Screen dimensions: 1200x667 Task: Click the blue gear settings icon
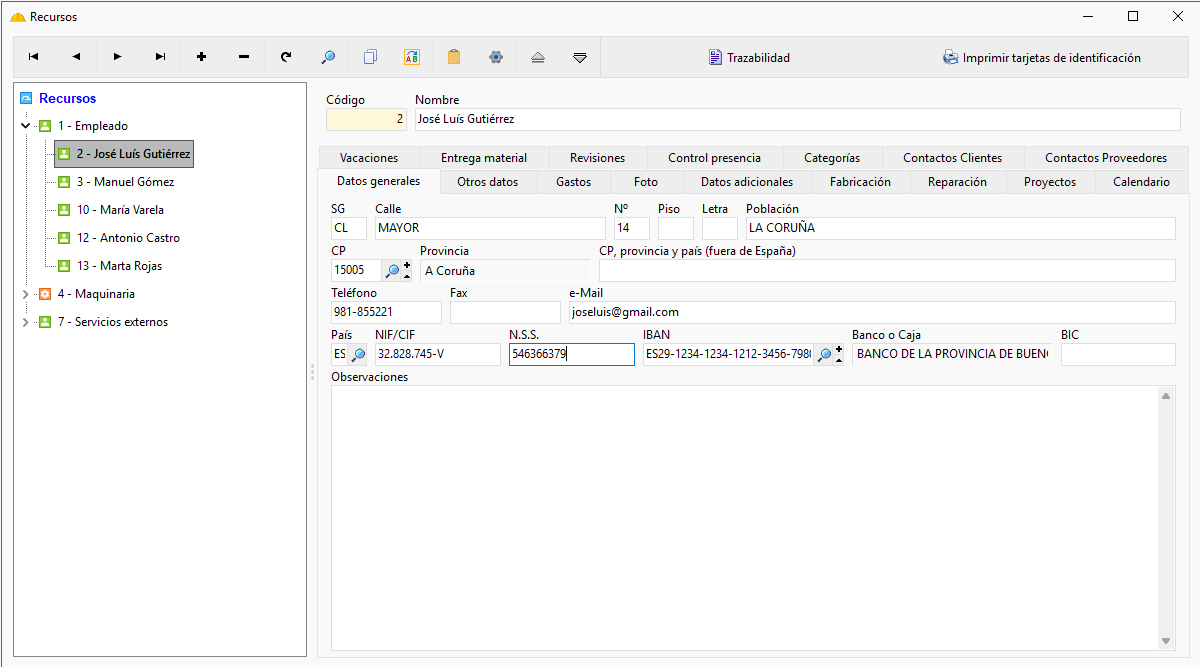[x=496, y=57]
